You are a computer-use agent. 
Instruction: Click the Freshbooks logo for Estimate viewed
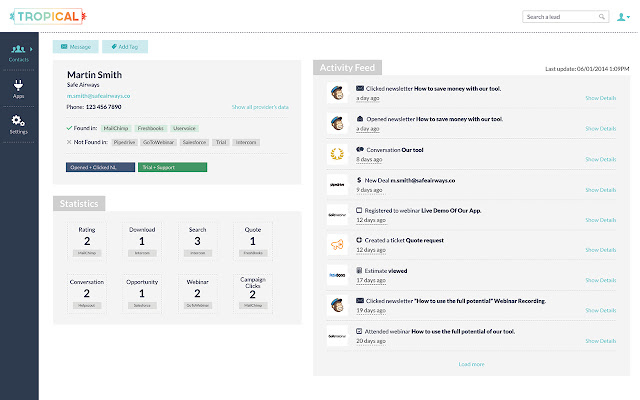337,275
